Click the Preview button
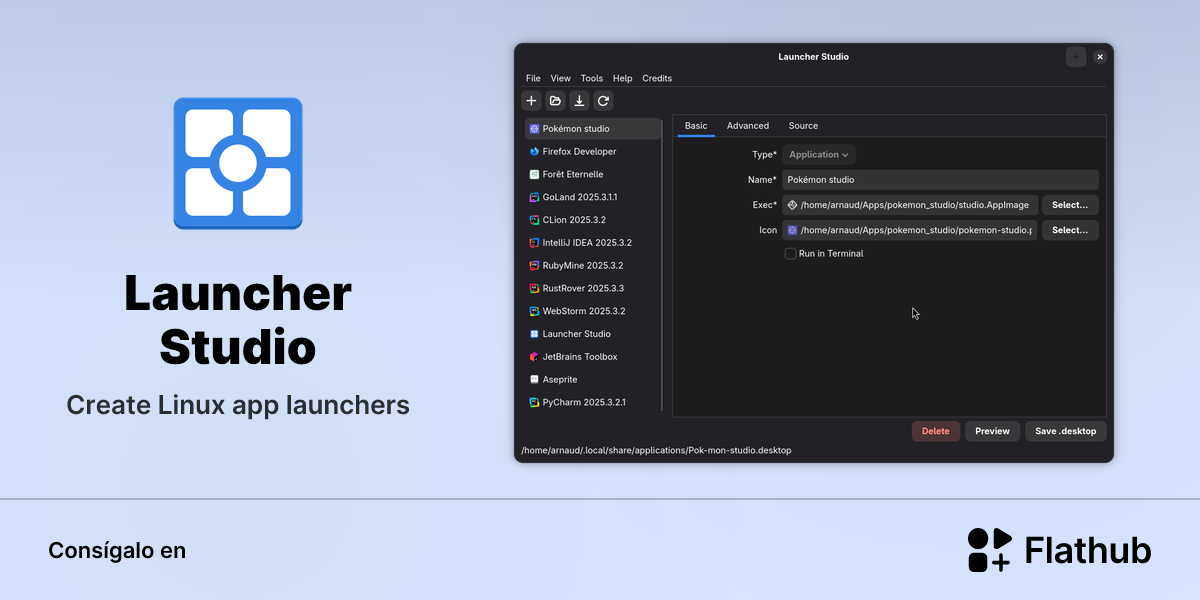 pos(993,431)
